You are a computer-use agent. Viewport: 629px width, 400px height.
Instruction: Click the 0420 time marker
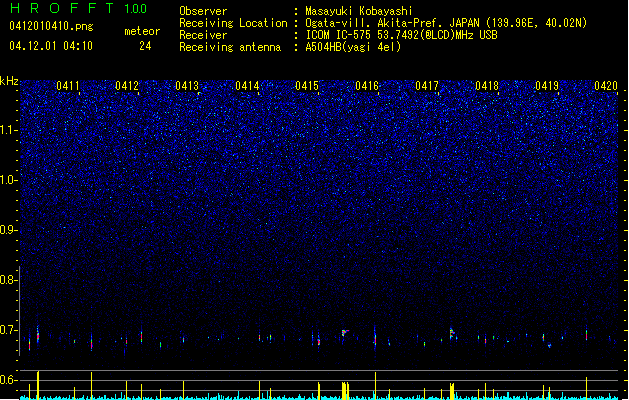[x=606, y=86]
